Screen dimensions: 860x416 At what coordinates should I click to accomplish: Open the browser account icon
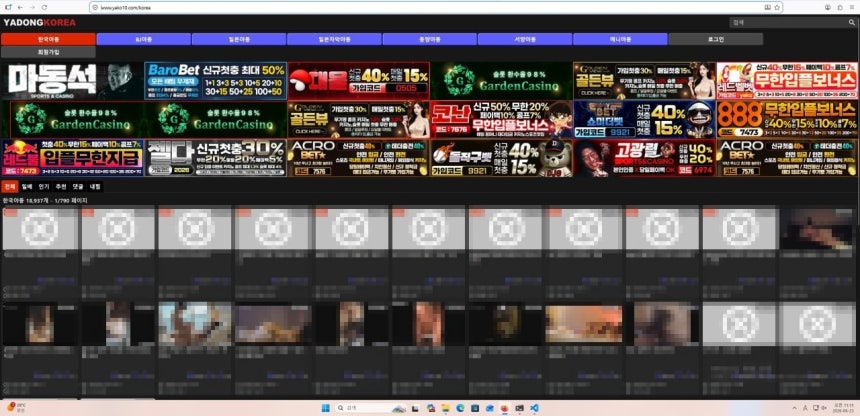828,8
